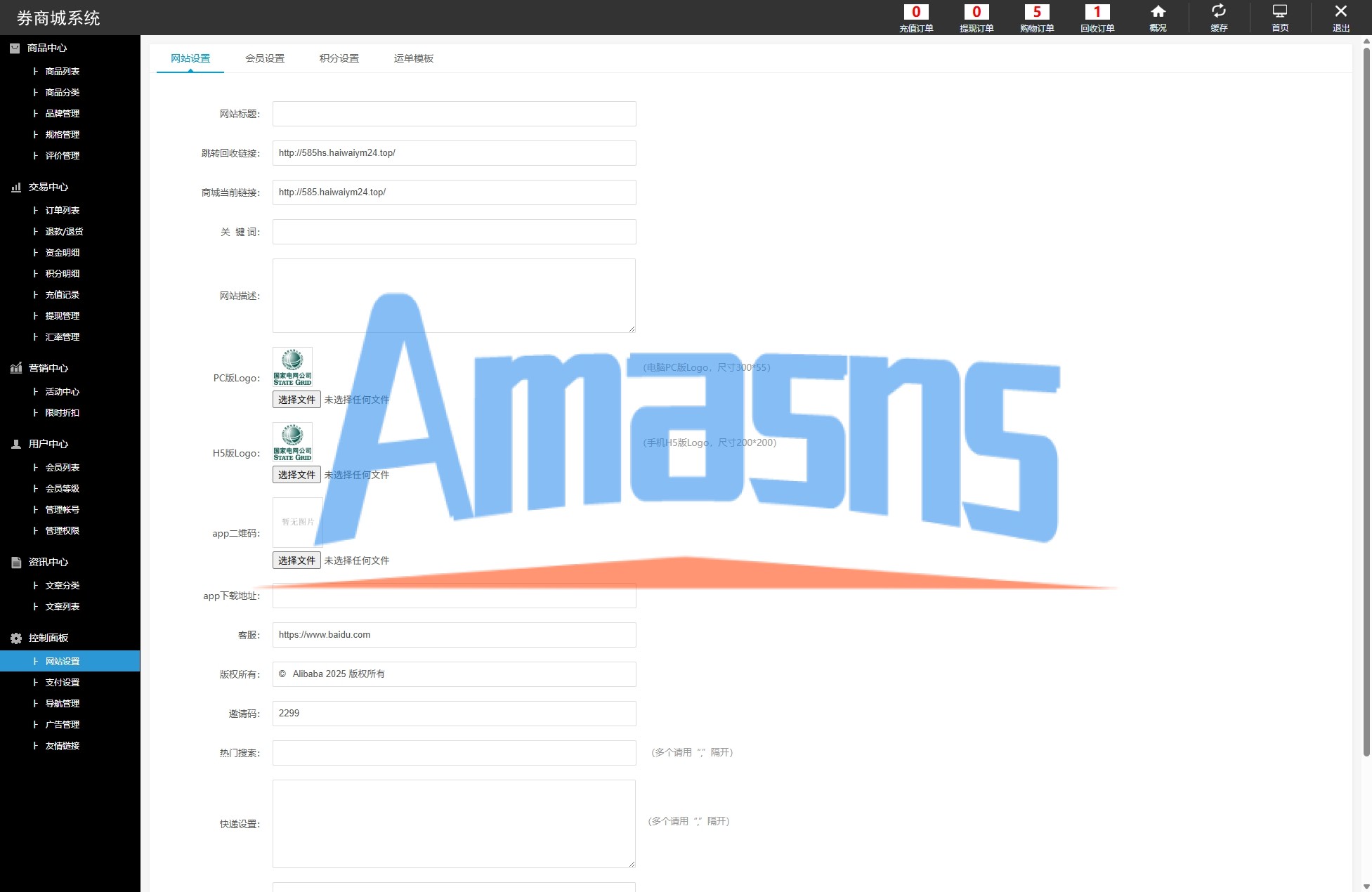Focus the 网站标题 input field

[x=455, y=114]
